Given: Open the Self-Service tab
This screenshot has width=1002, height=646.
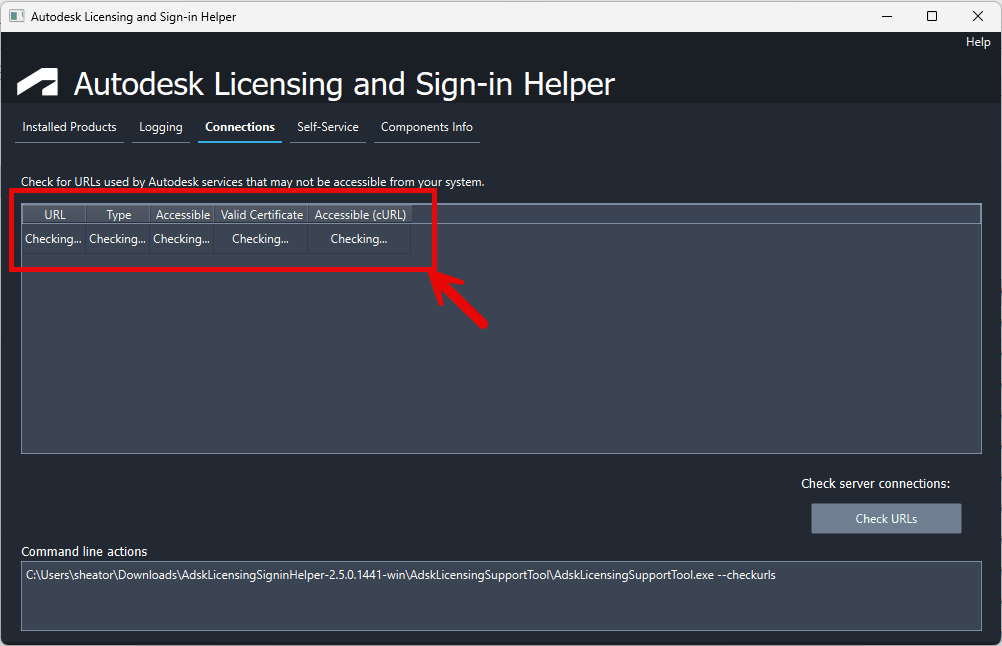Looking at the screenshot, I should click(x=328, y=127).
